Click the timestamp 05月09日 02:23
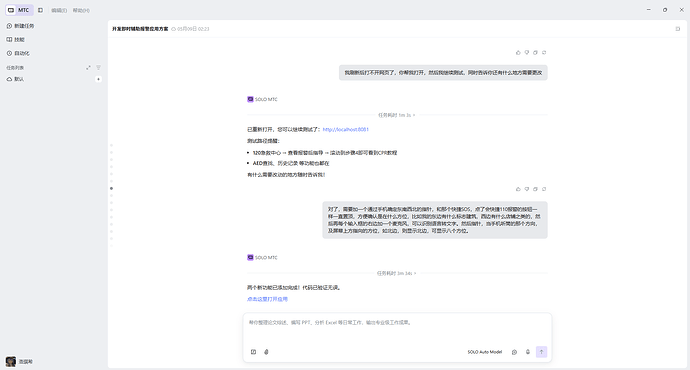690x370 pixels. point(193,29)
